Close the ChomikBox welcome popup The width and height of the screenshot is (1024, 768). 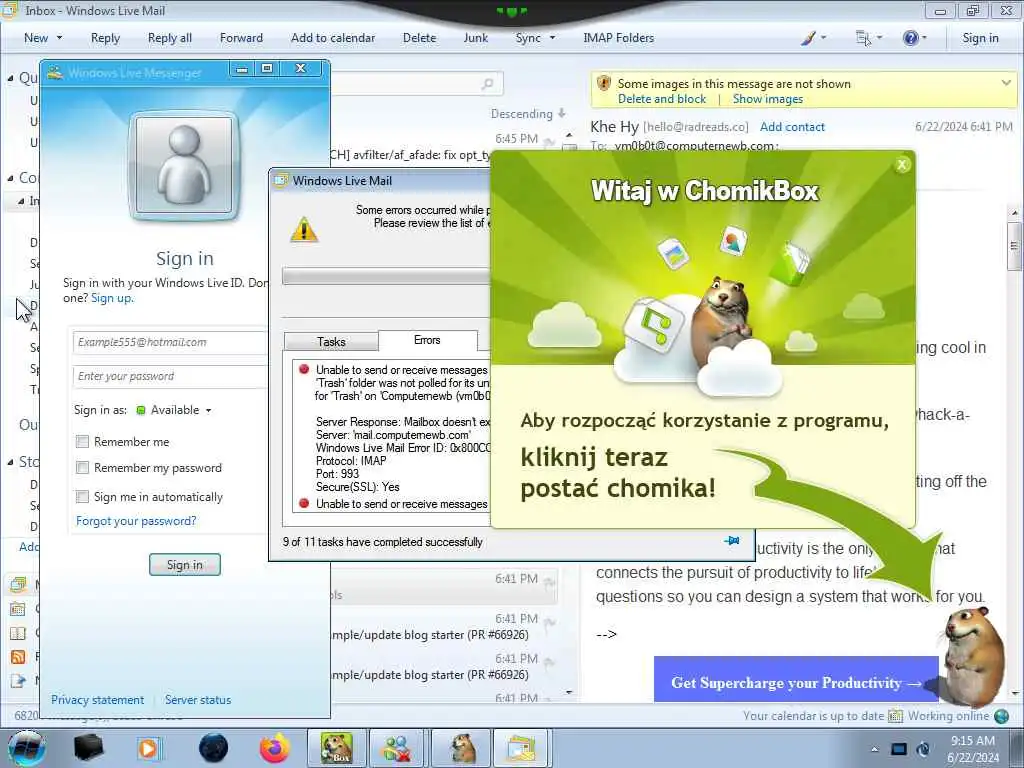coord(902,165)
